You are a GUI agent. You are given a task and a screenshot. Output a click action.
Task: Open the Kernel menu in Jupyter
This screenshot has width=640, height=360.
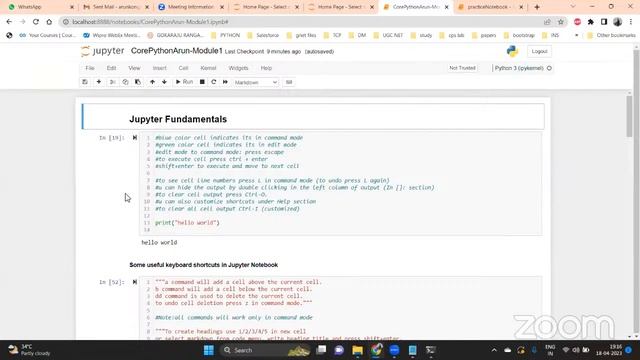pos(208,68)
